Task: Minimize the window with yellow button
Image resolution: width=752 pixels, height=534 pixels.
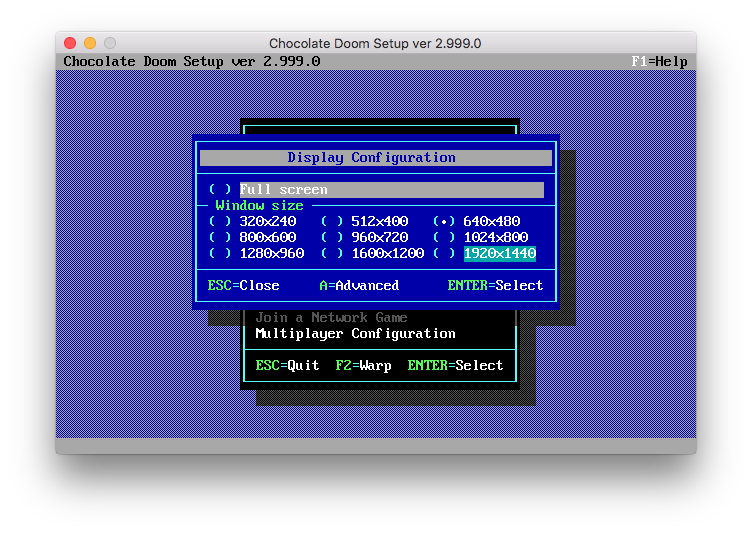Action: coord(90,43)
